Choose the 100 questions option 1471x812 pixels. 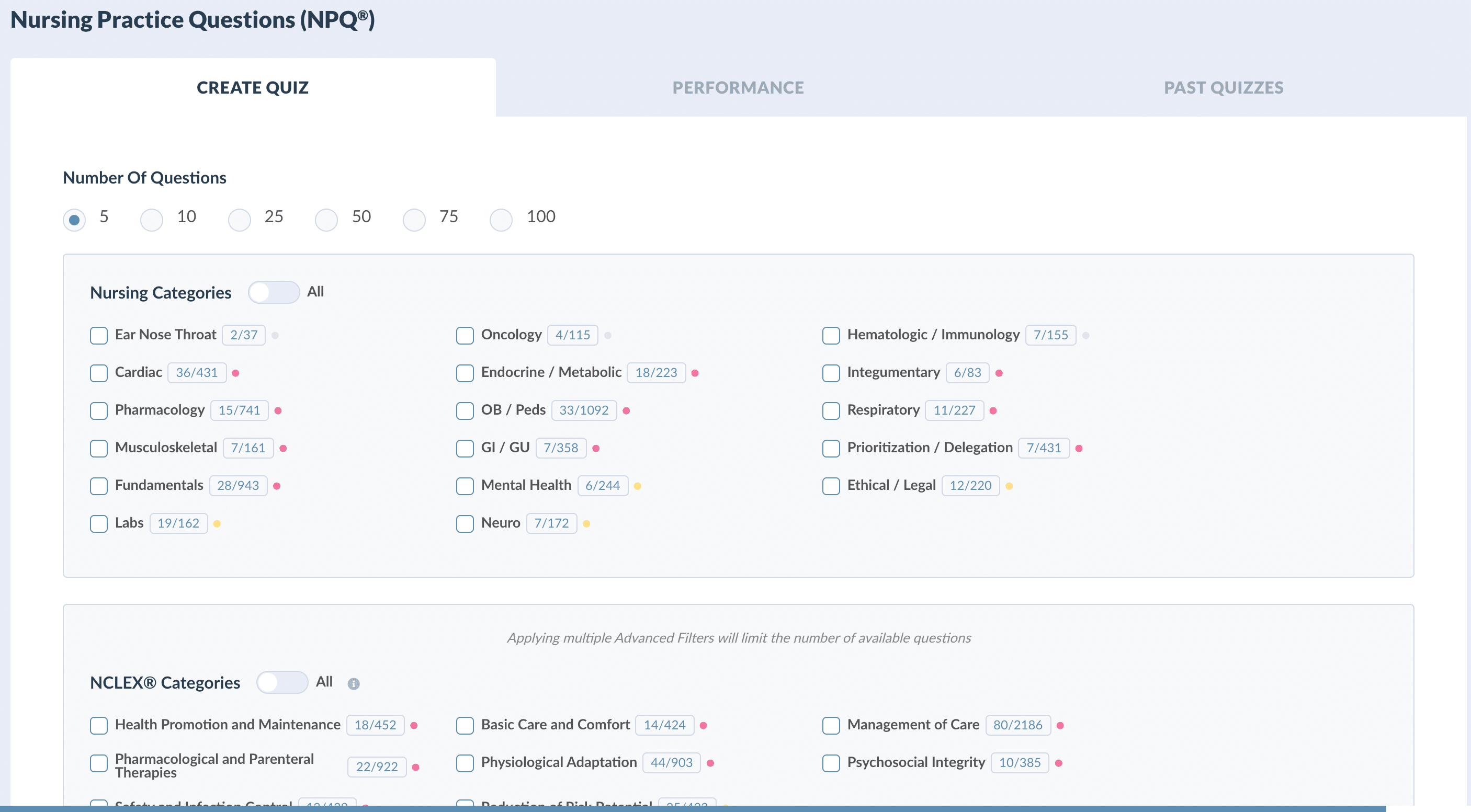[x=501, y=220]
